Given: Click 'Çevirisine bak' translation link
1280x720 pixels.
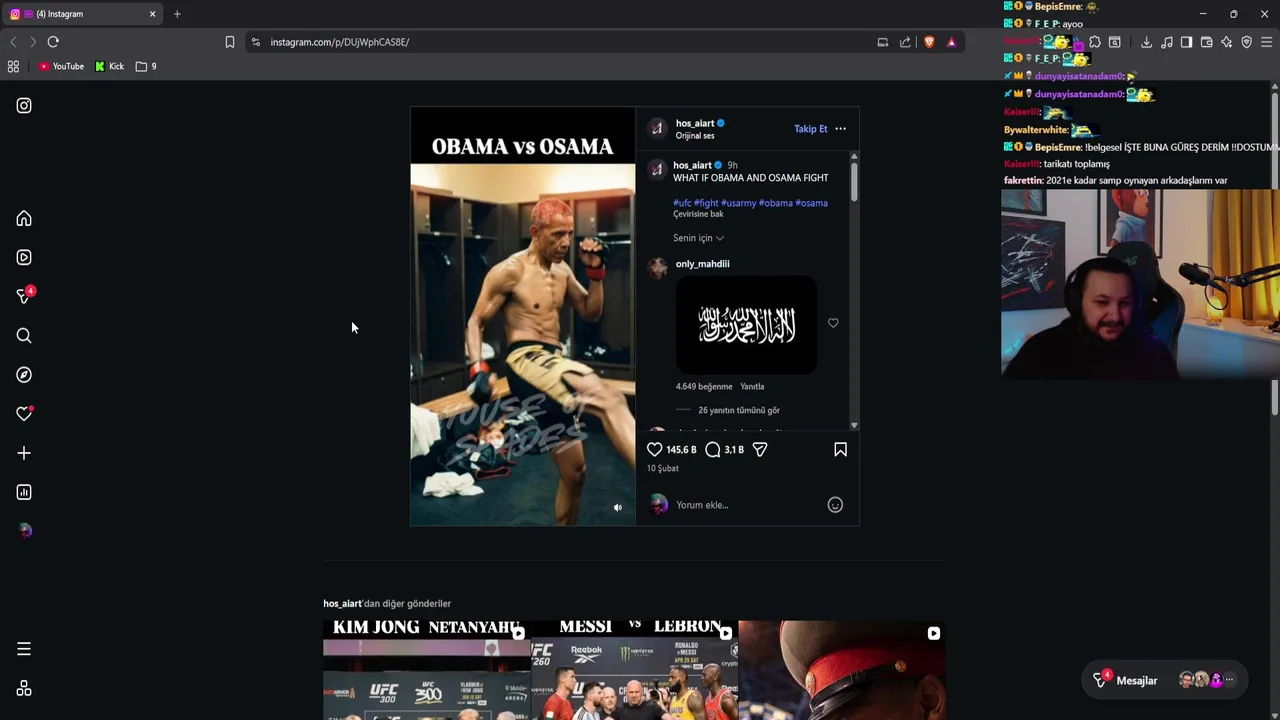Looking at the screenshot, I should tap(698, 214).
